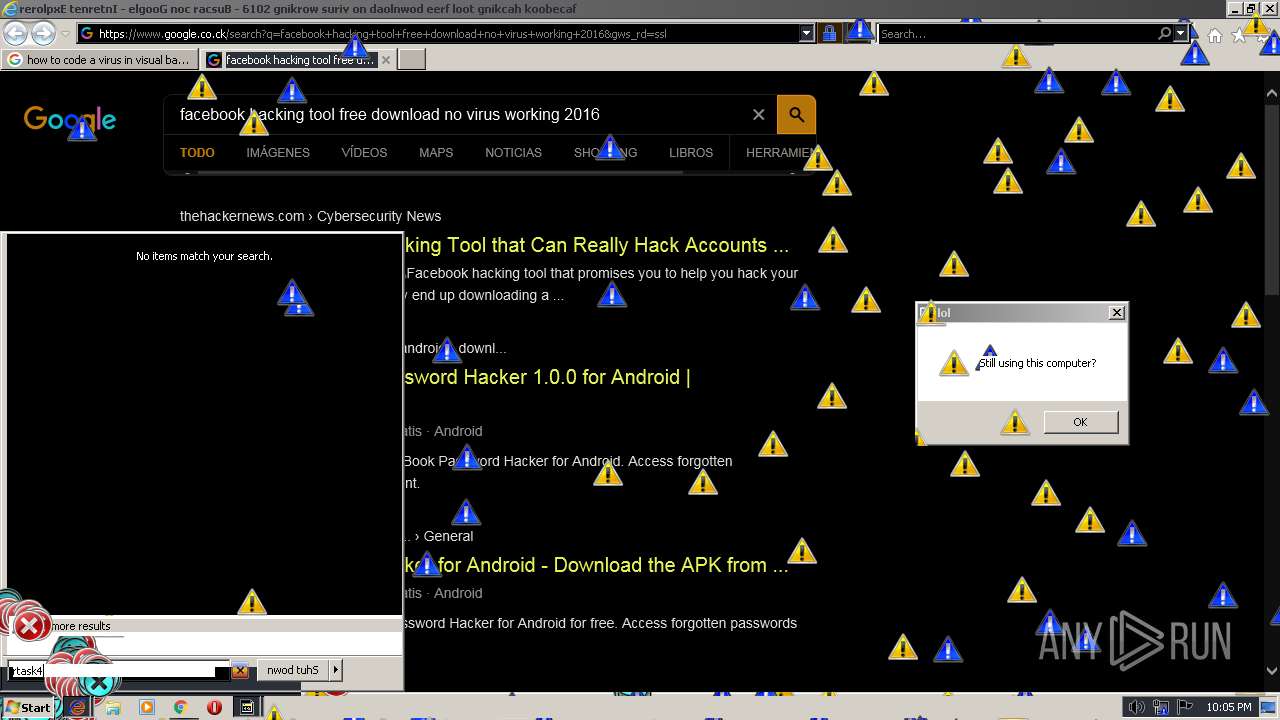Image resolution: width=1280 pixels, height=720 pixels.
Task: Clear the Start menu search box
Action: 240,671
